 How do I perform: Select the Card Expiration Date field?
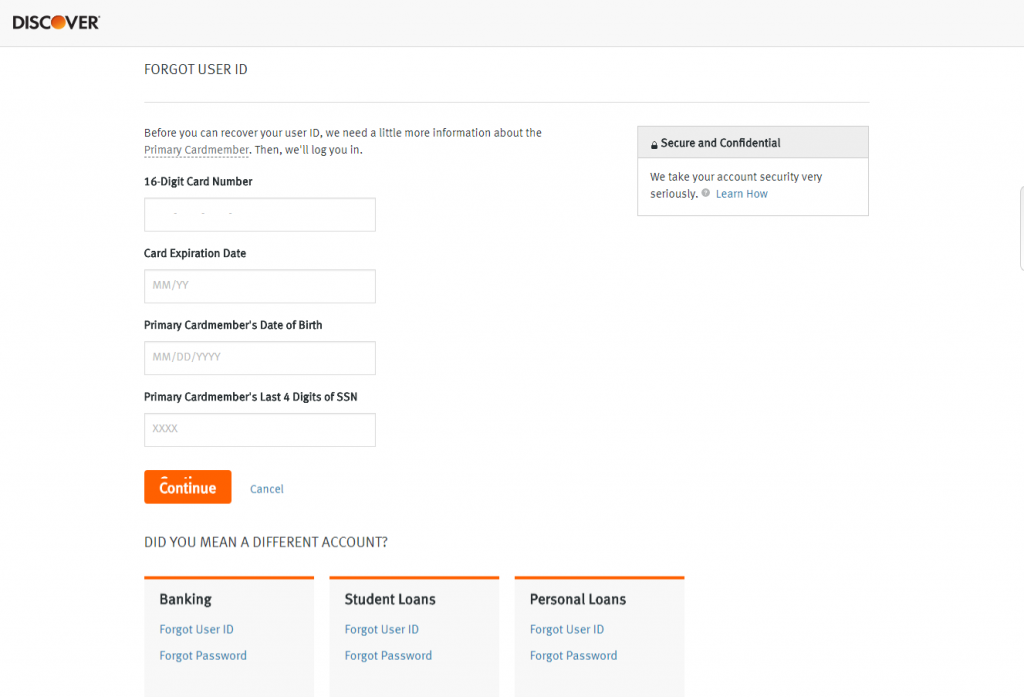[259, 286]
